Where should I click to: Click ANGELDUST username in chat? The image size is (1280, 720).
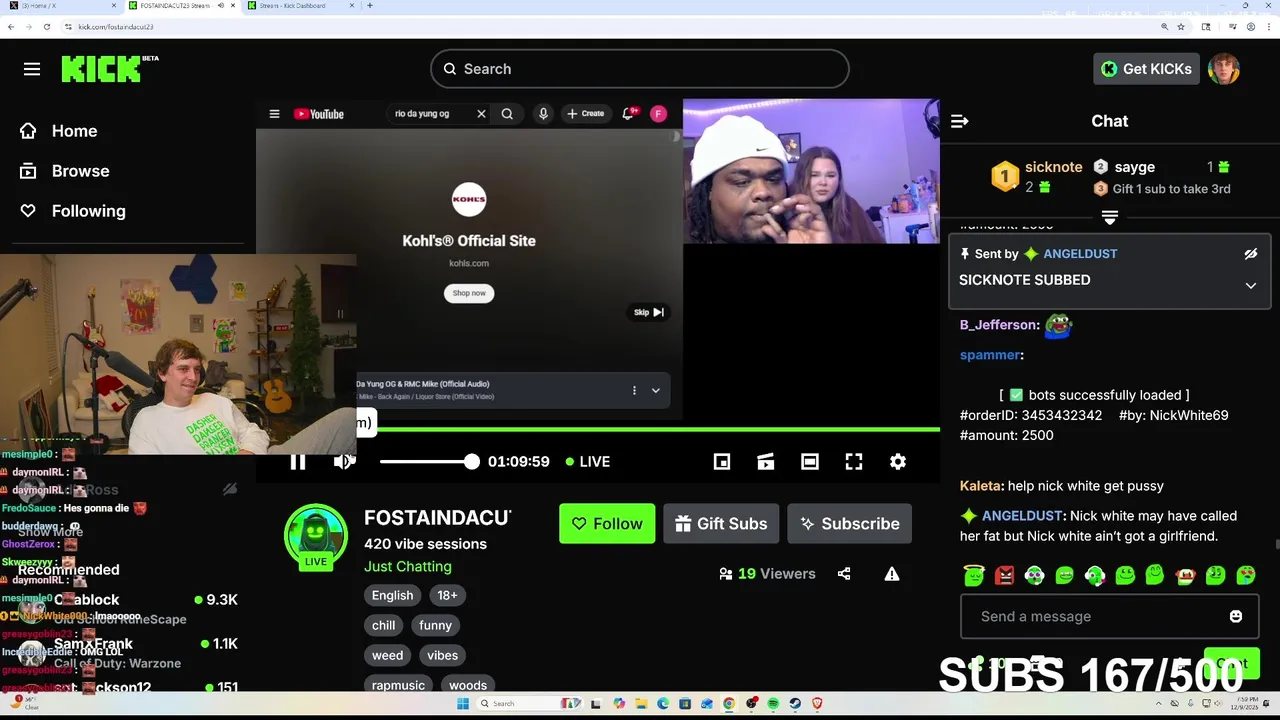pyautogui.click(x=1022, y=516)
